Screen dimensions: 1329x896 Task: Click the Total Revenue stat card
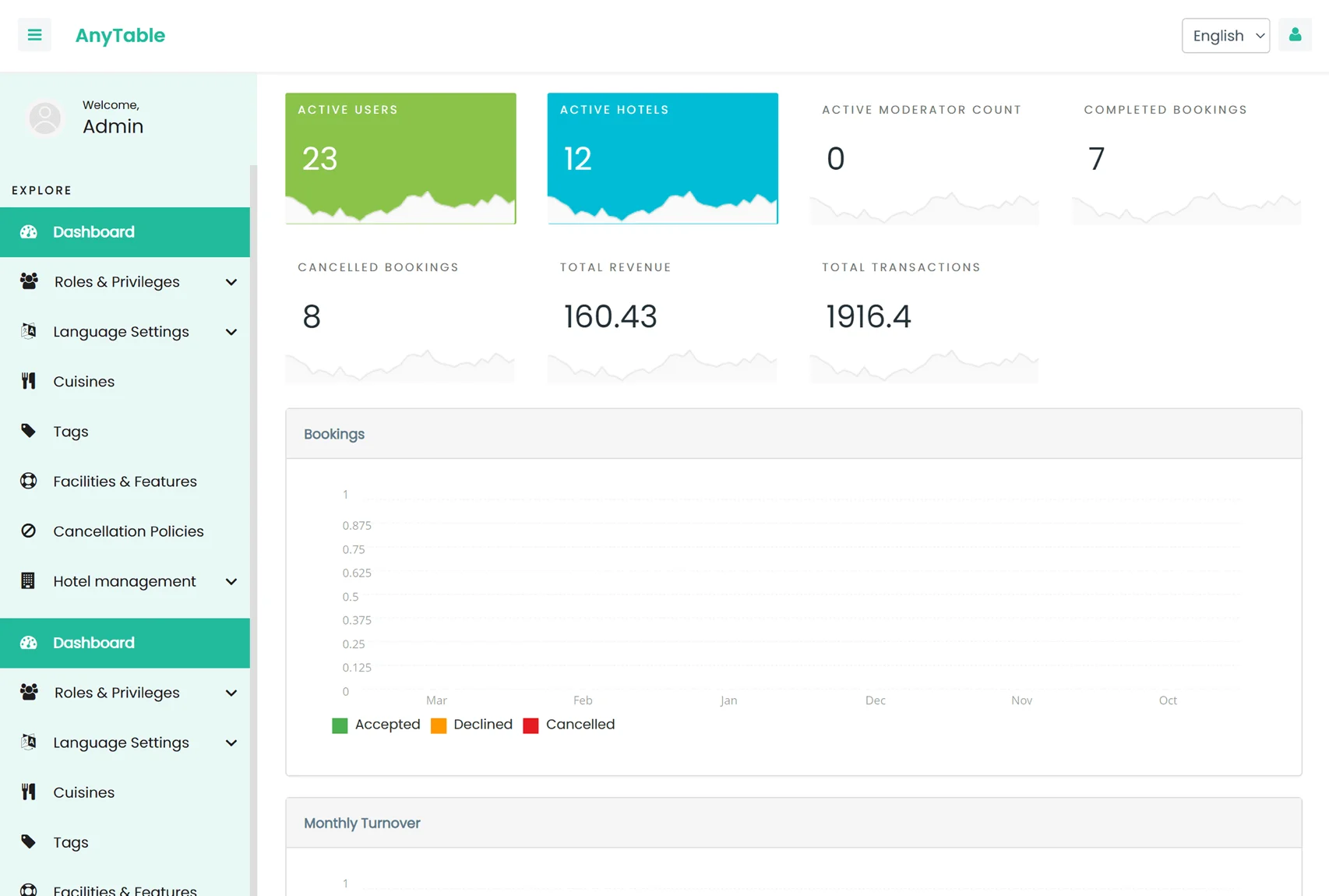click(662, 316)
